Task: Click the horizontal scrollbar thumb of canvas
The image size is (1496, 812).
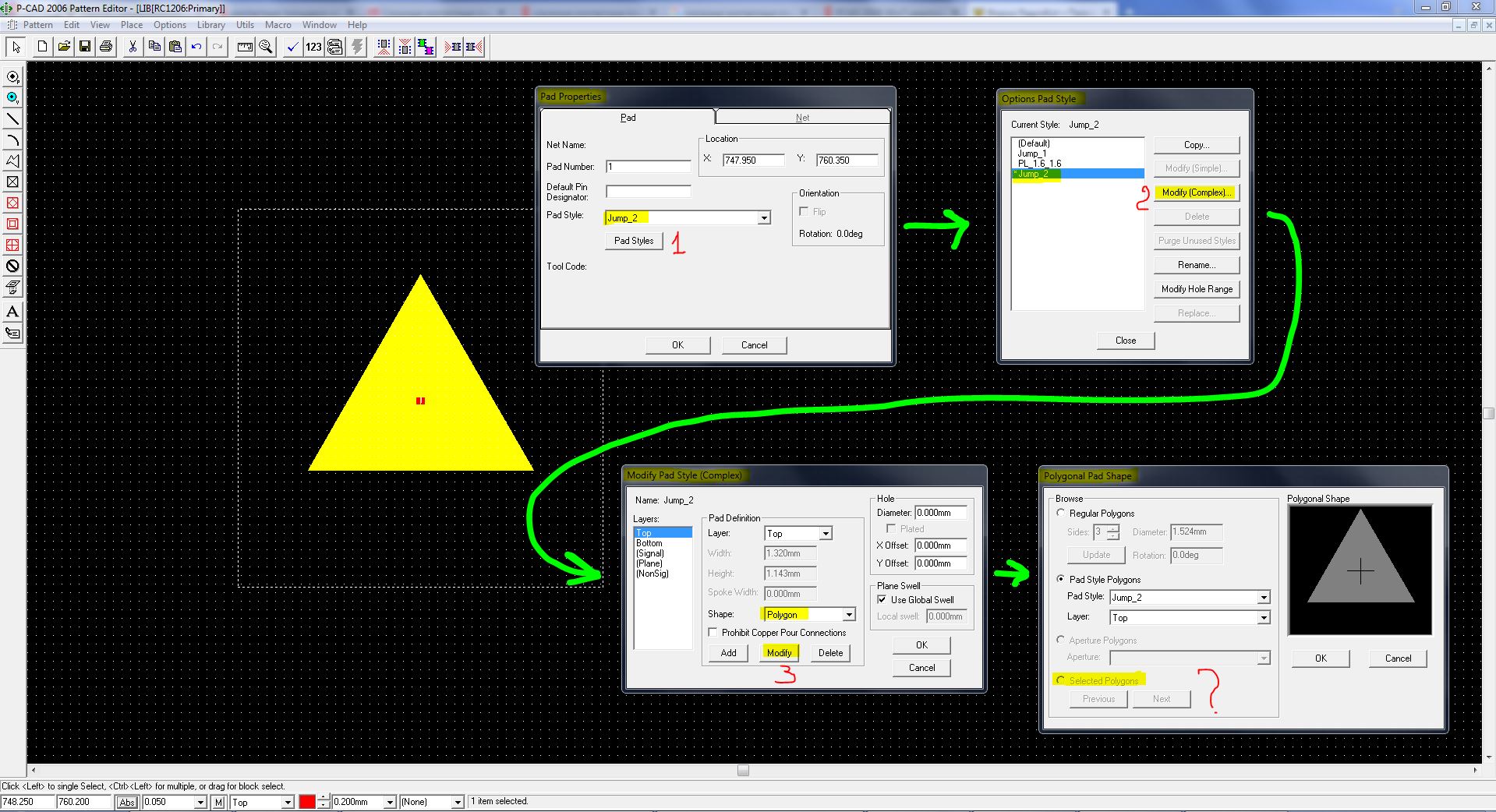Action: (743, 771)
